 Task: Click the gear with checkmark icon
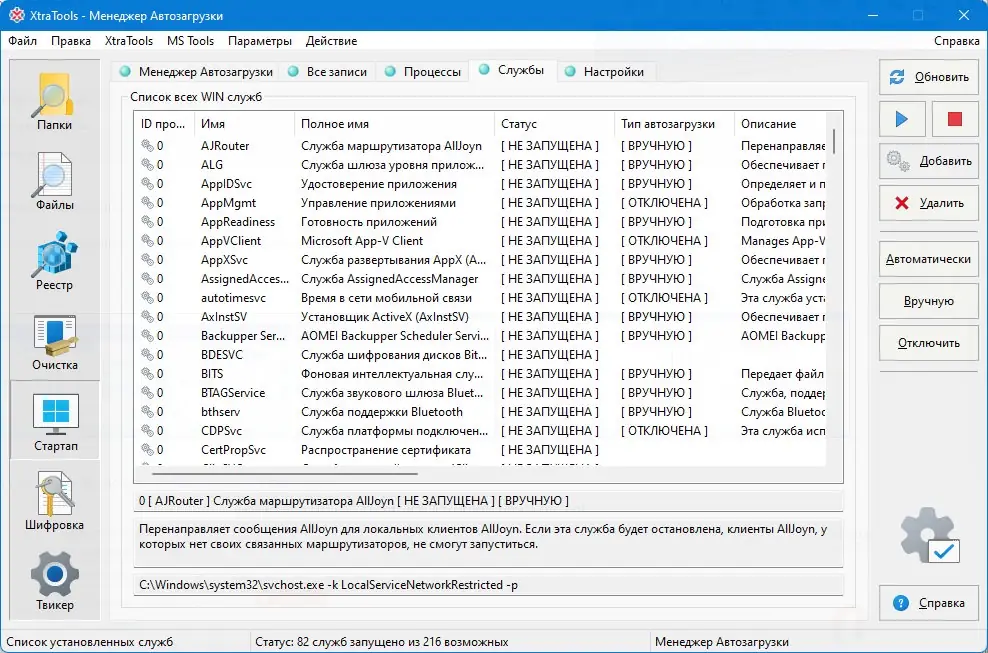tap(930, 535)
